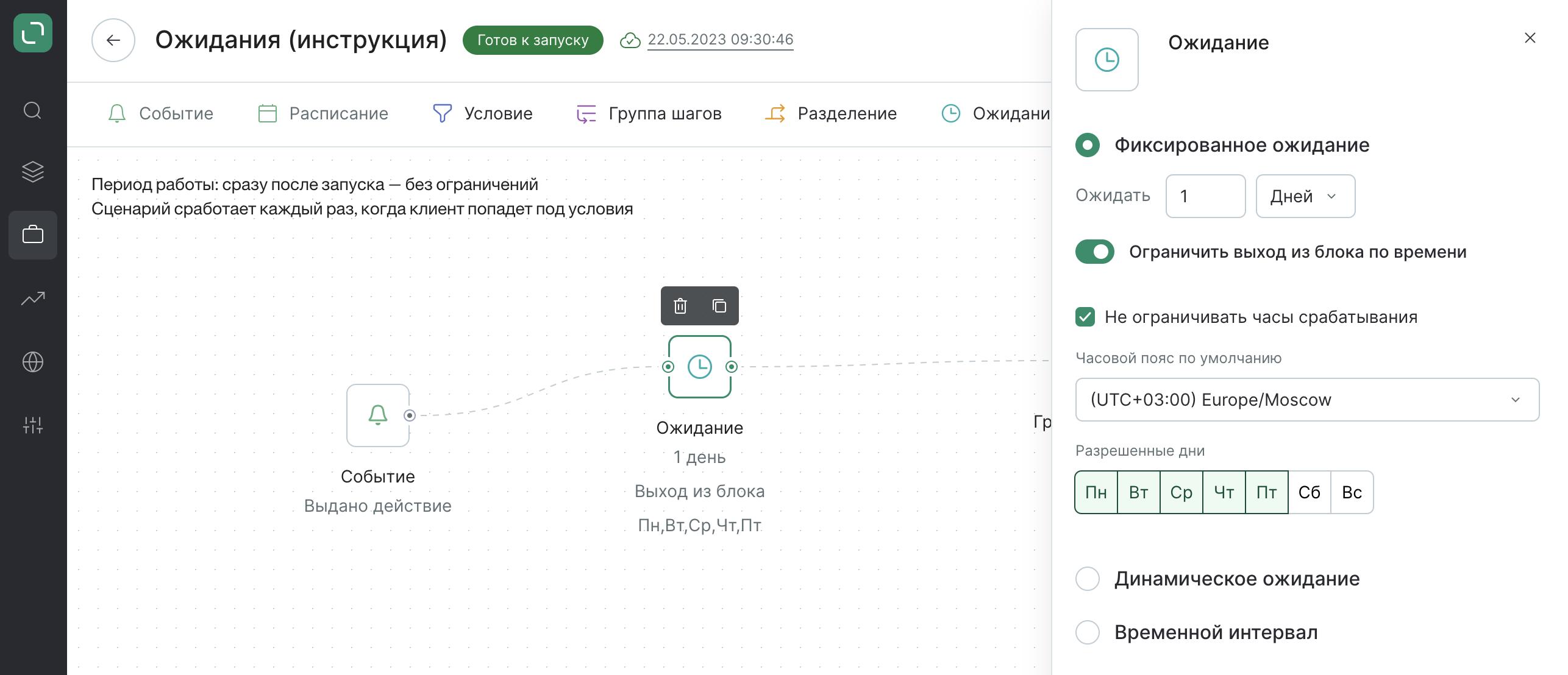Click the Ожидать number input field

pos(1206,196)
